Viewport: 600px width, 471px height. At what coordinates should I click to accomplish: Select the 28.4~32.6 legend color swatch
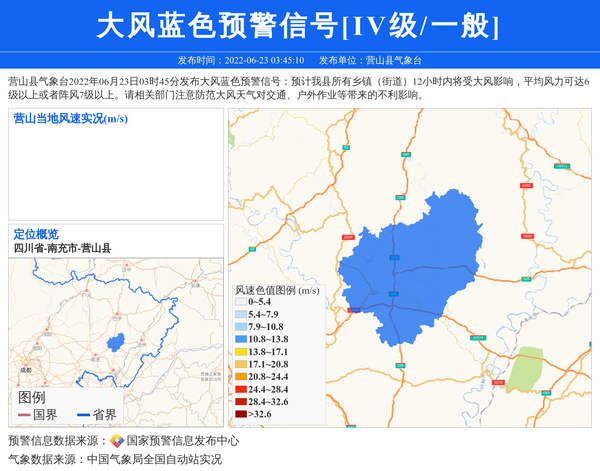pyautogui.click(x=241, y=402)
